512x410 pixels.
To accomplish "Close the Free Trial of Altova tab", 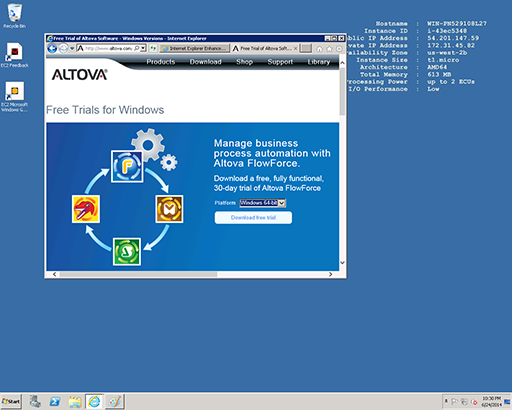I will click(x=295, y=48).
